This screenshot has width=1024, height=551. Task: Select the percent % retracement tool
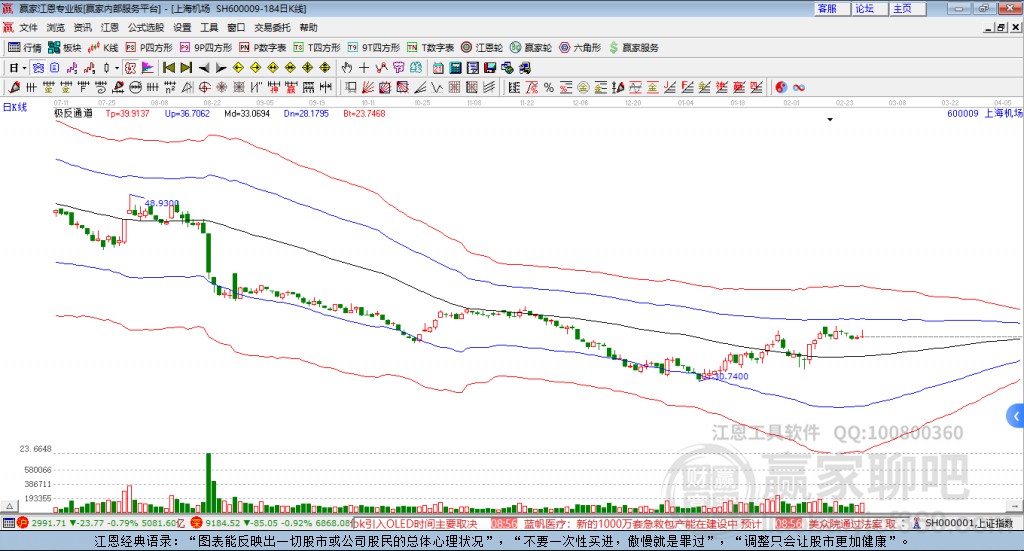coord(549,87)
